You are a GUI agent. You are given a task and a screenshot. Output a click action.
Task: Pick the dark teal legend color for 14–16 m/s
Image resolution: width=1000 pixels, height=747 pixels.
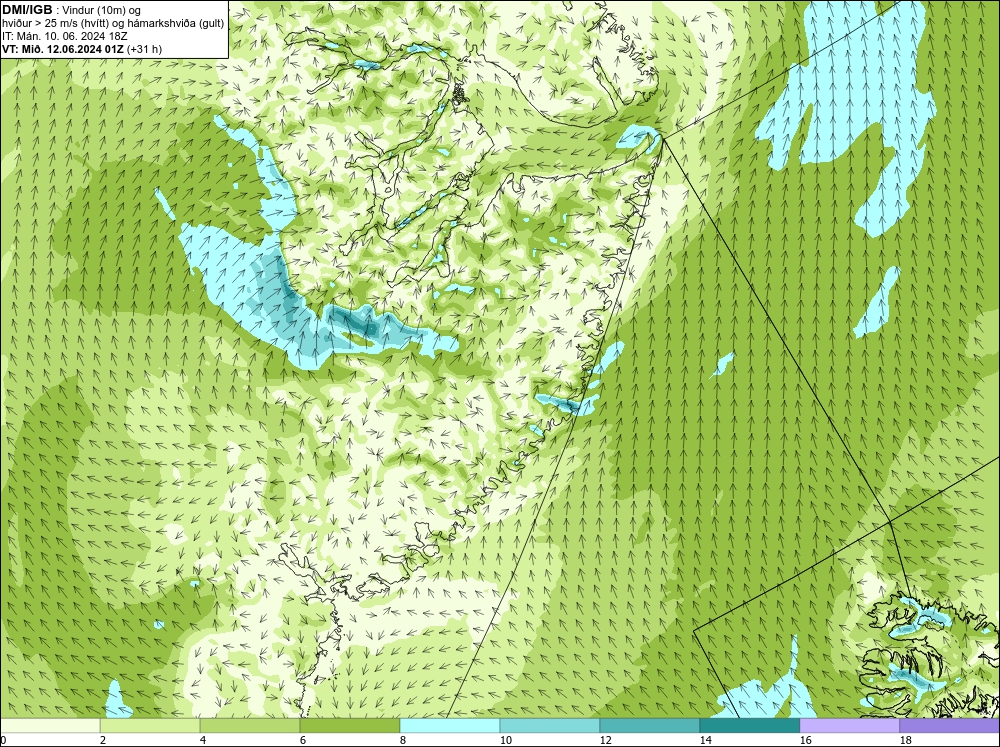click(749, 726)
